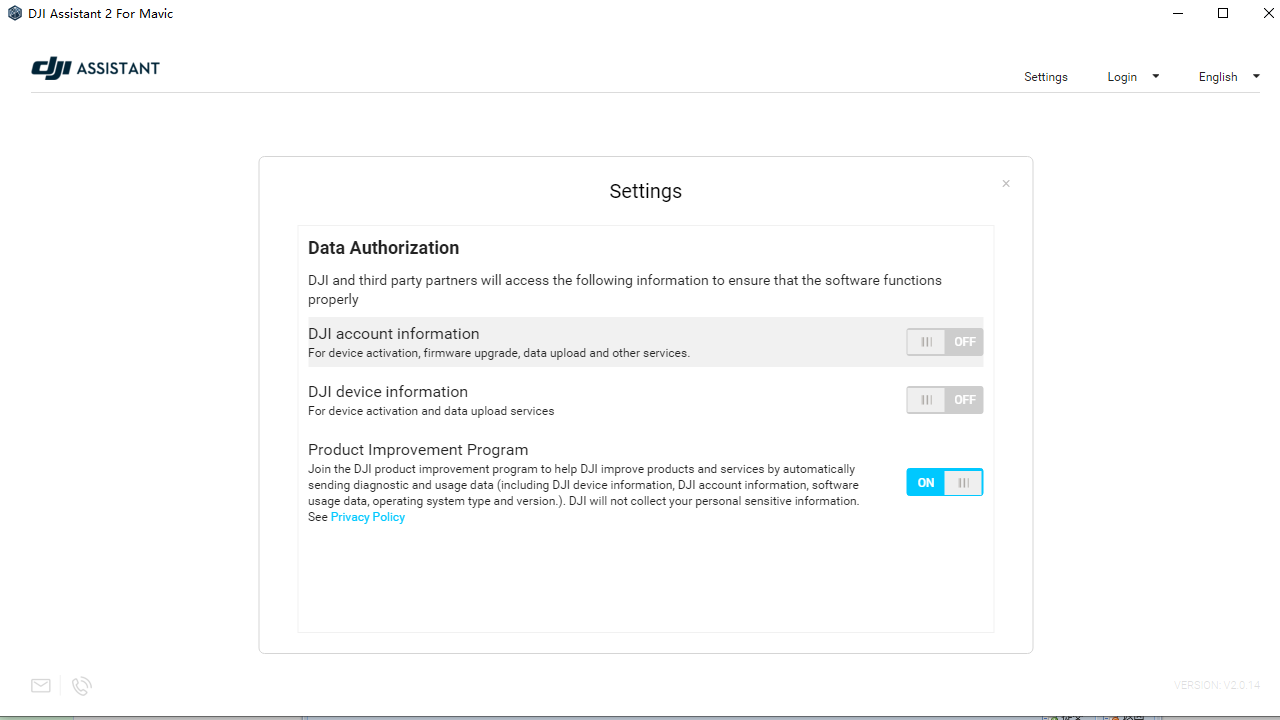Open the English language dropdown arrow

[1256, 77]
